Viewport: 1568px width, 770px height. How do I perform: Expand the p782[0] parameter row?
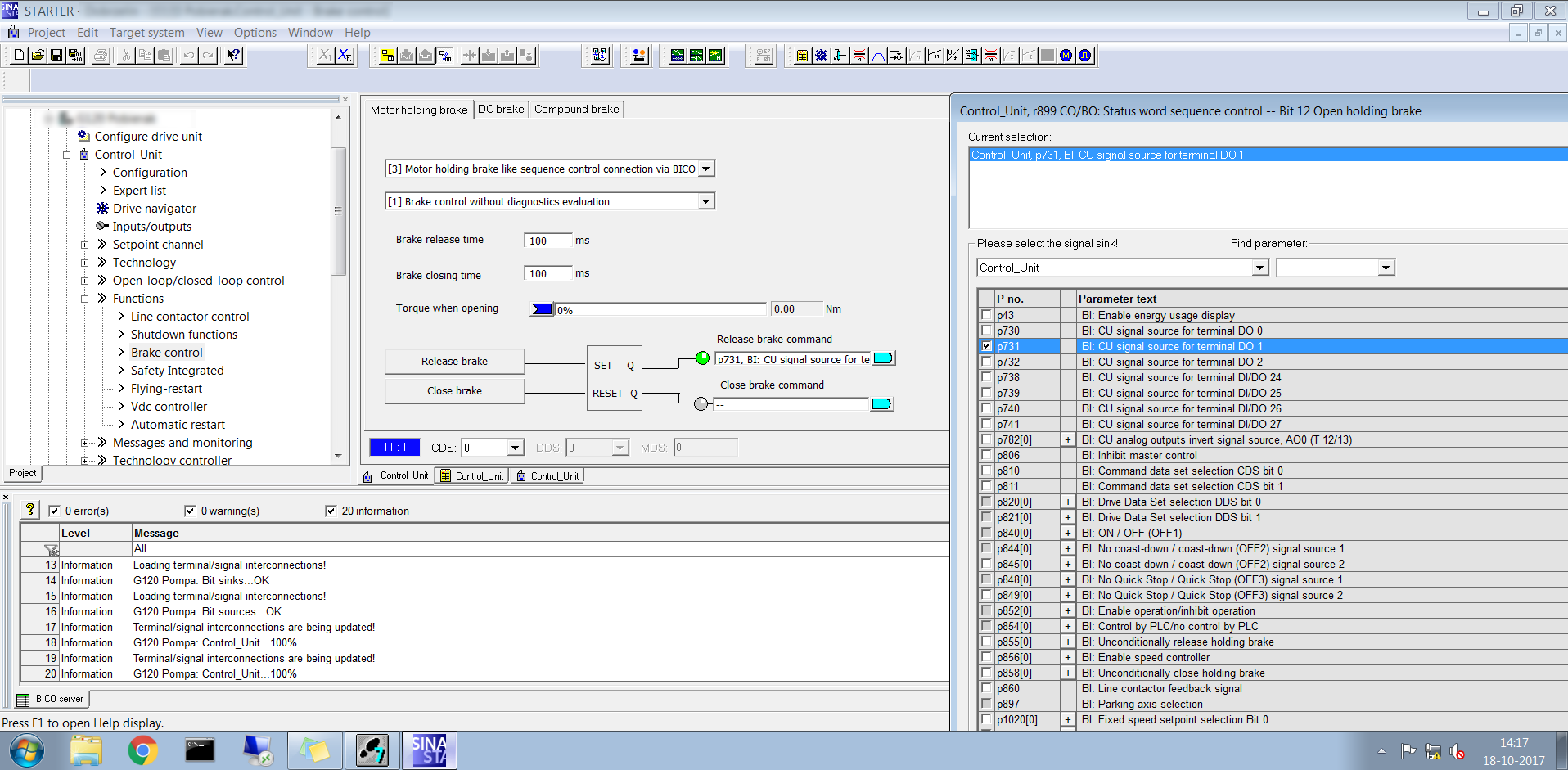click(1068, 439)
